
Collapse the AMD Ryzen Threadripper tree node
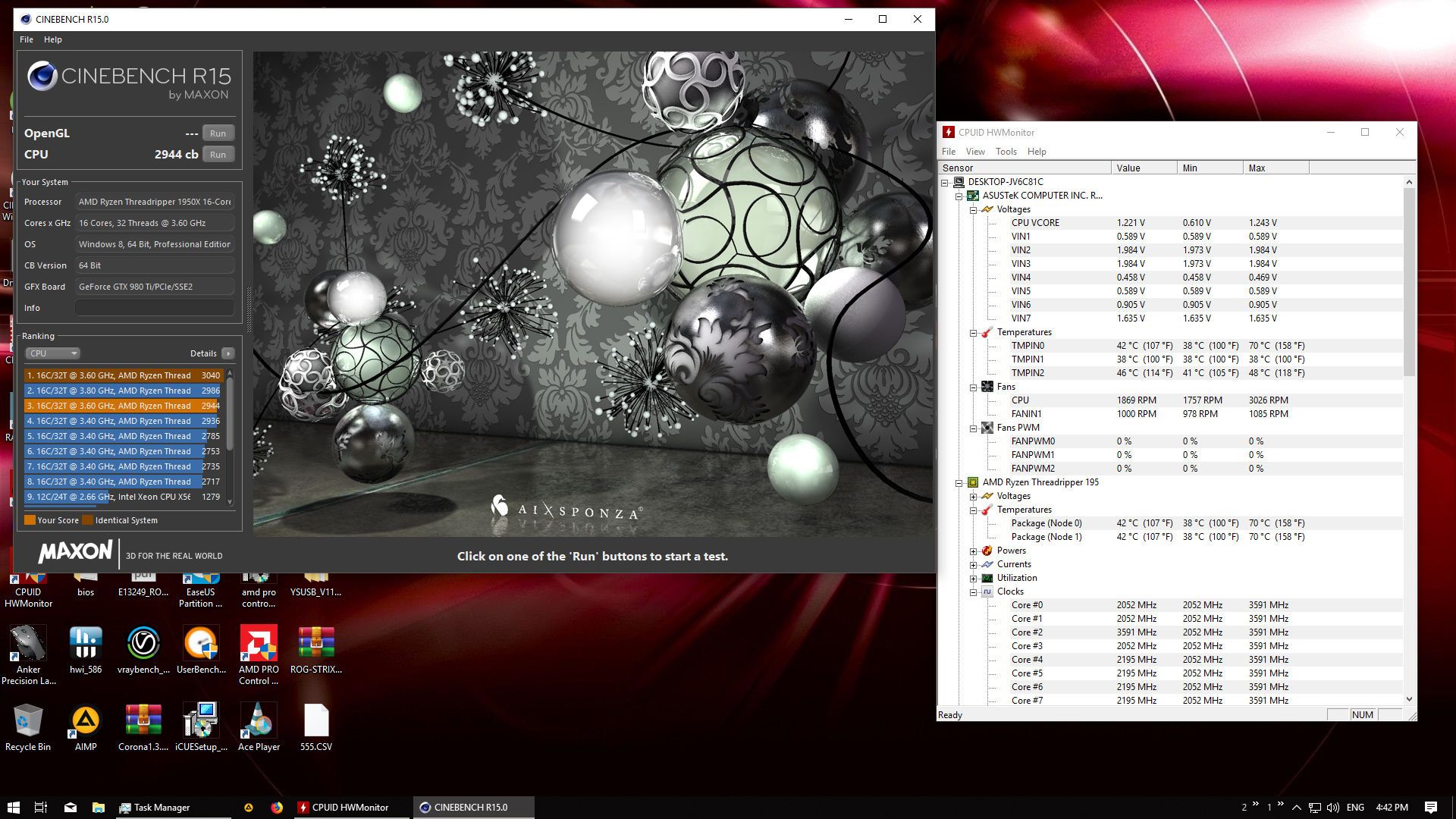[959, 482]
